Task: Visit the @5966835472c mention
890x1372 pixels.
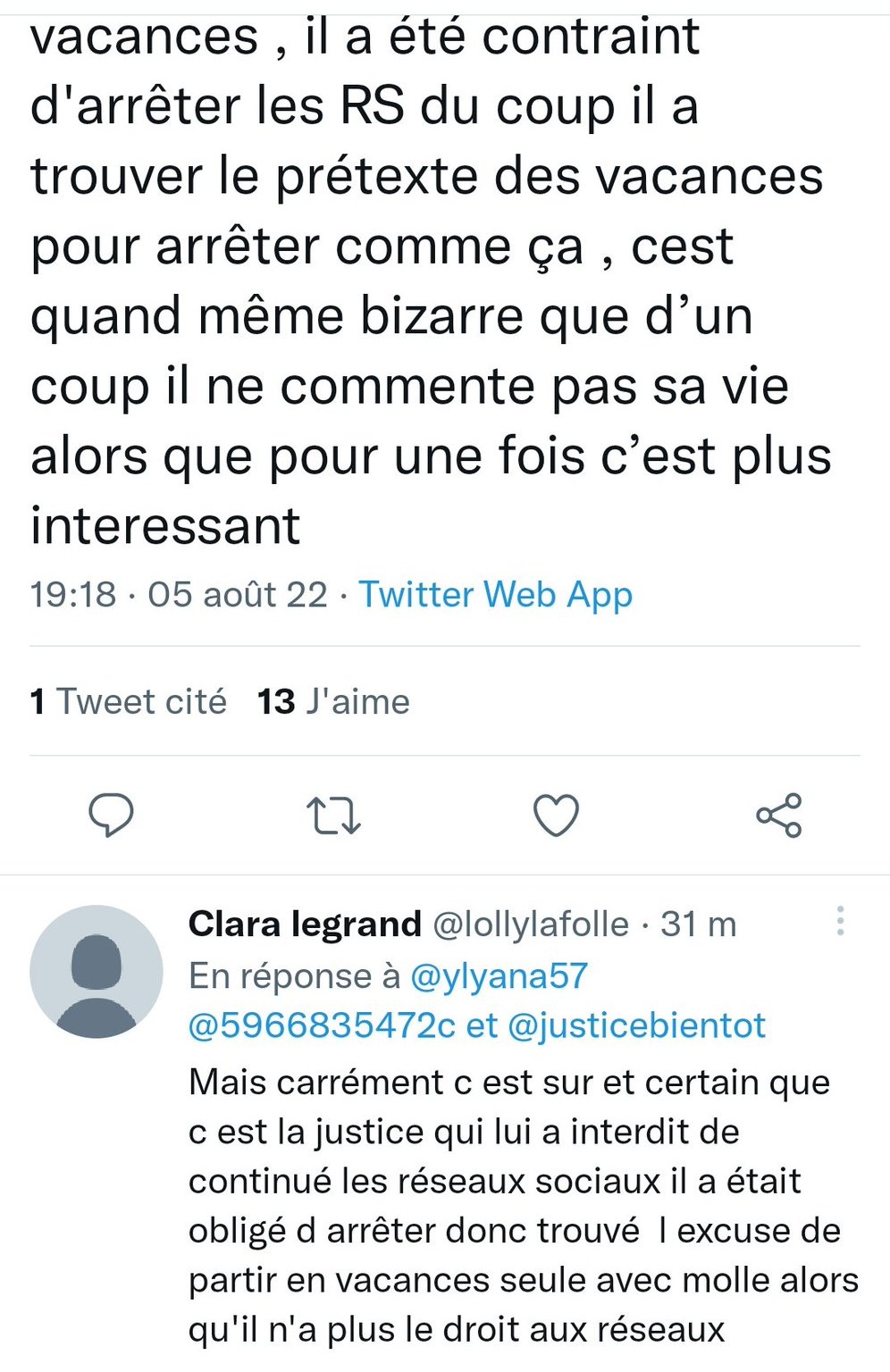Action: pyautogui.click(x=322, y=1025)
